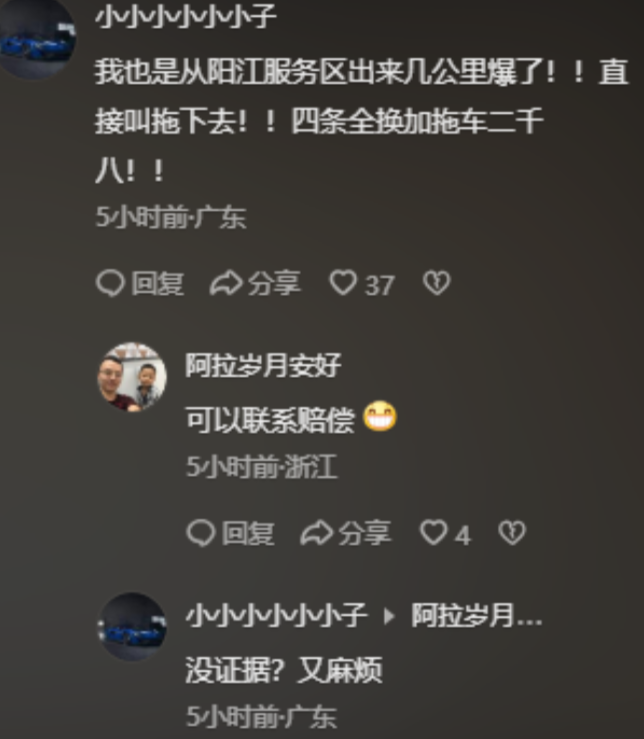This screenshot has width=644, height=739.
Task: Click 分享 text under first comment
Action: [274, 284]
